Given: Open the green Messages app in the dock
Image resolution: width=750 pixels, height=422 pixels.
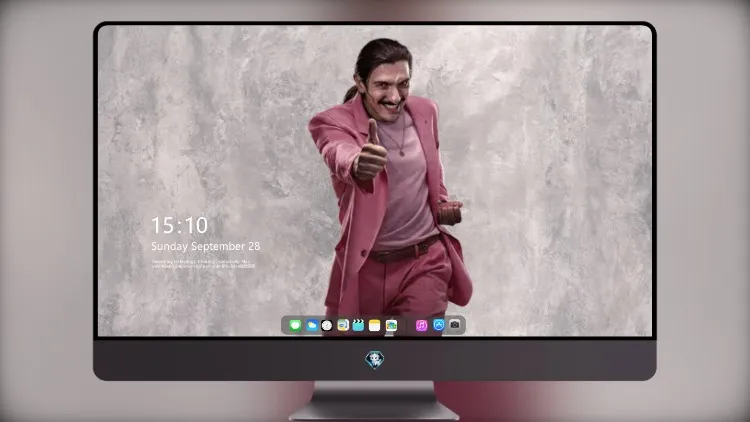Looking at the screenshot, I should coord(295,325).
